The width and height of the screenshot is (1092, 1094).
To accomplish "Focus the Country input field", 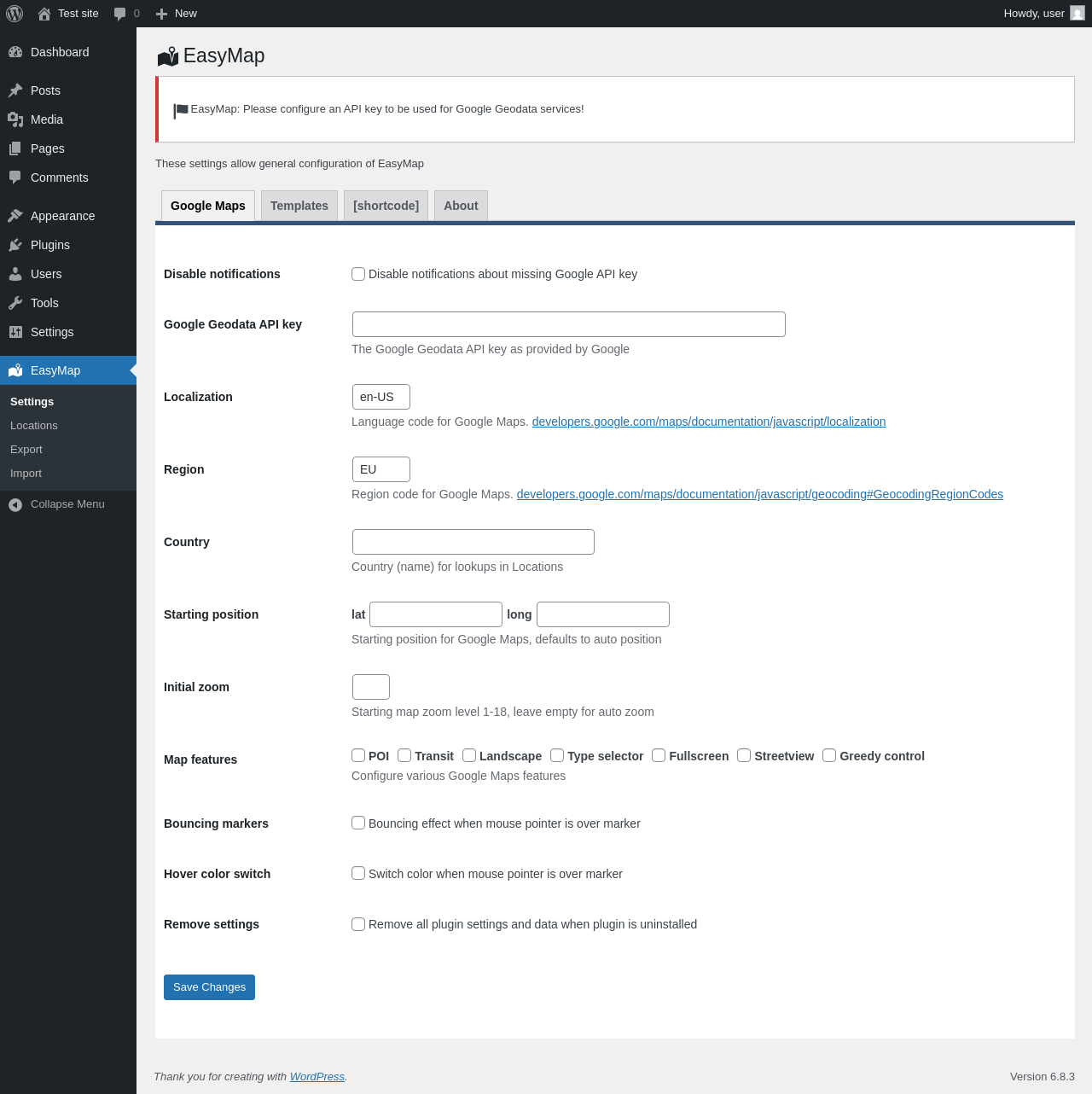I will click(x=473, y=542).
